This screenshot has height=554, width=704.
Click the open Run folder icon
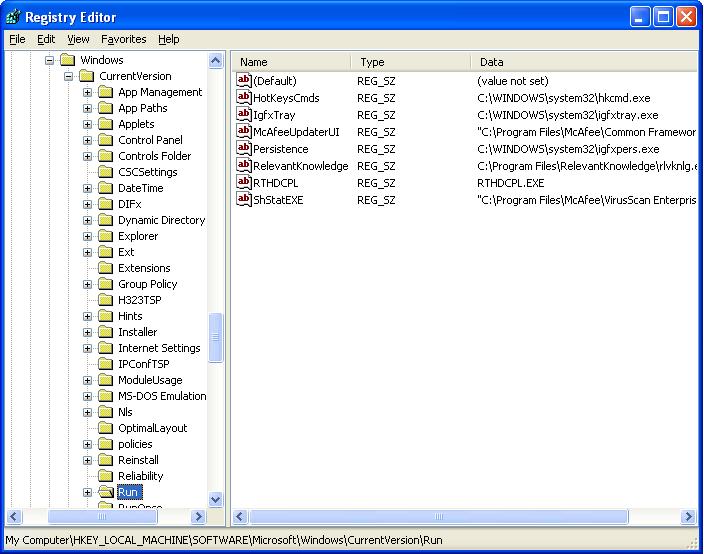coord(106,492)
